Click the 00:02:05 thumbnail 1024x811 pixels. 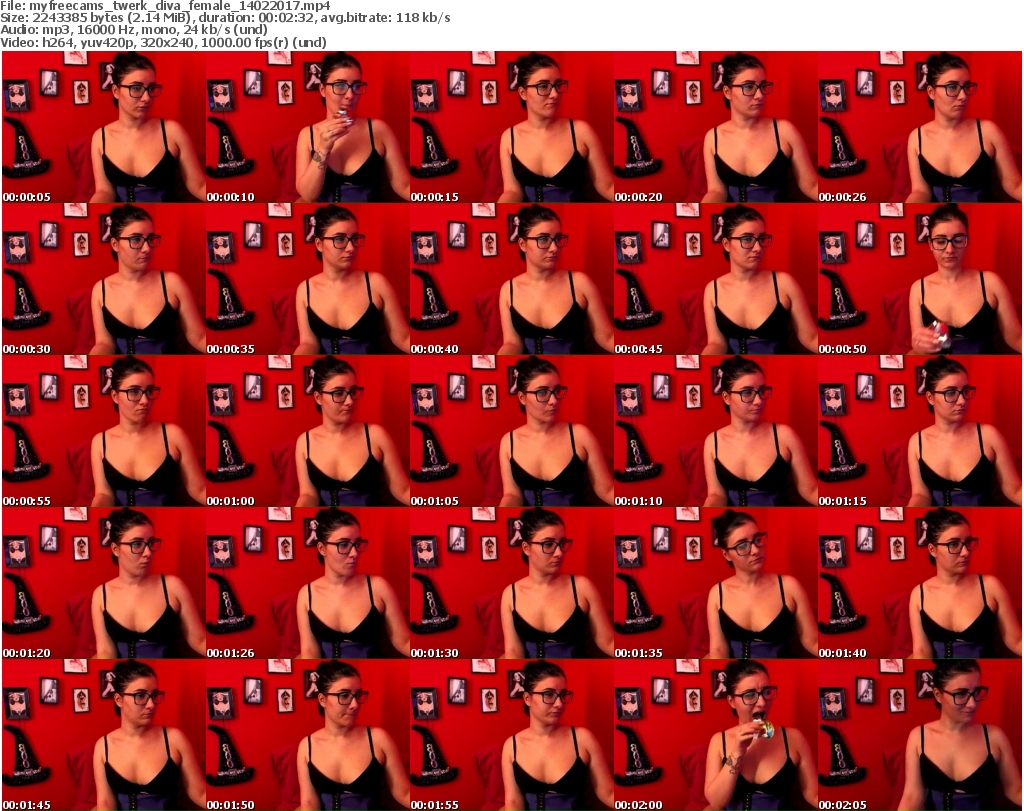click(919, 735)
